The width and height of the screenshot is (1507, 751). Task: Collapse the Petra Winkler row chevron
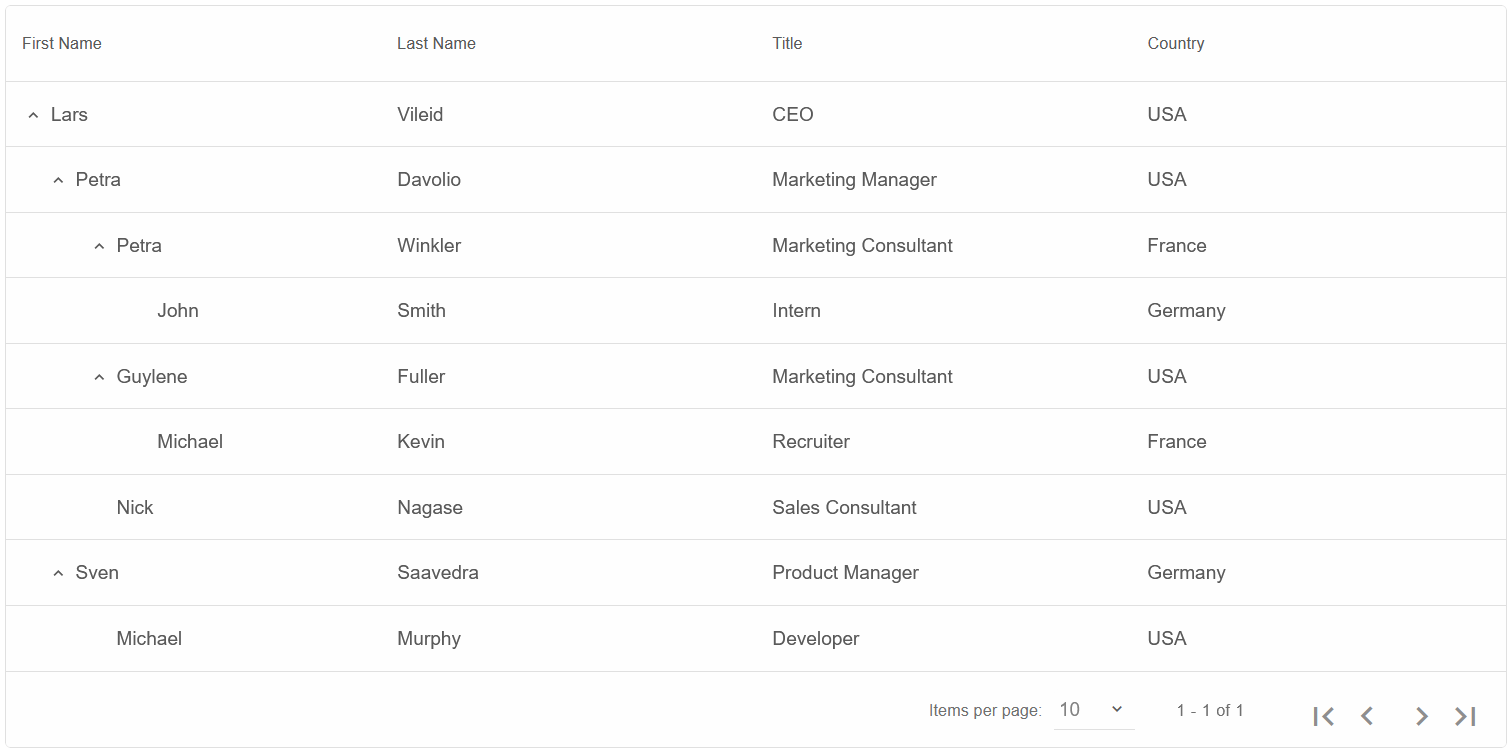99,246
